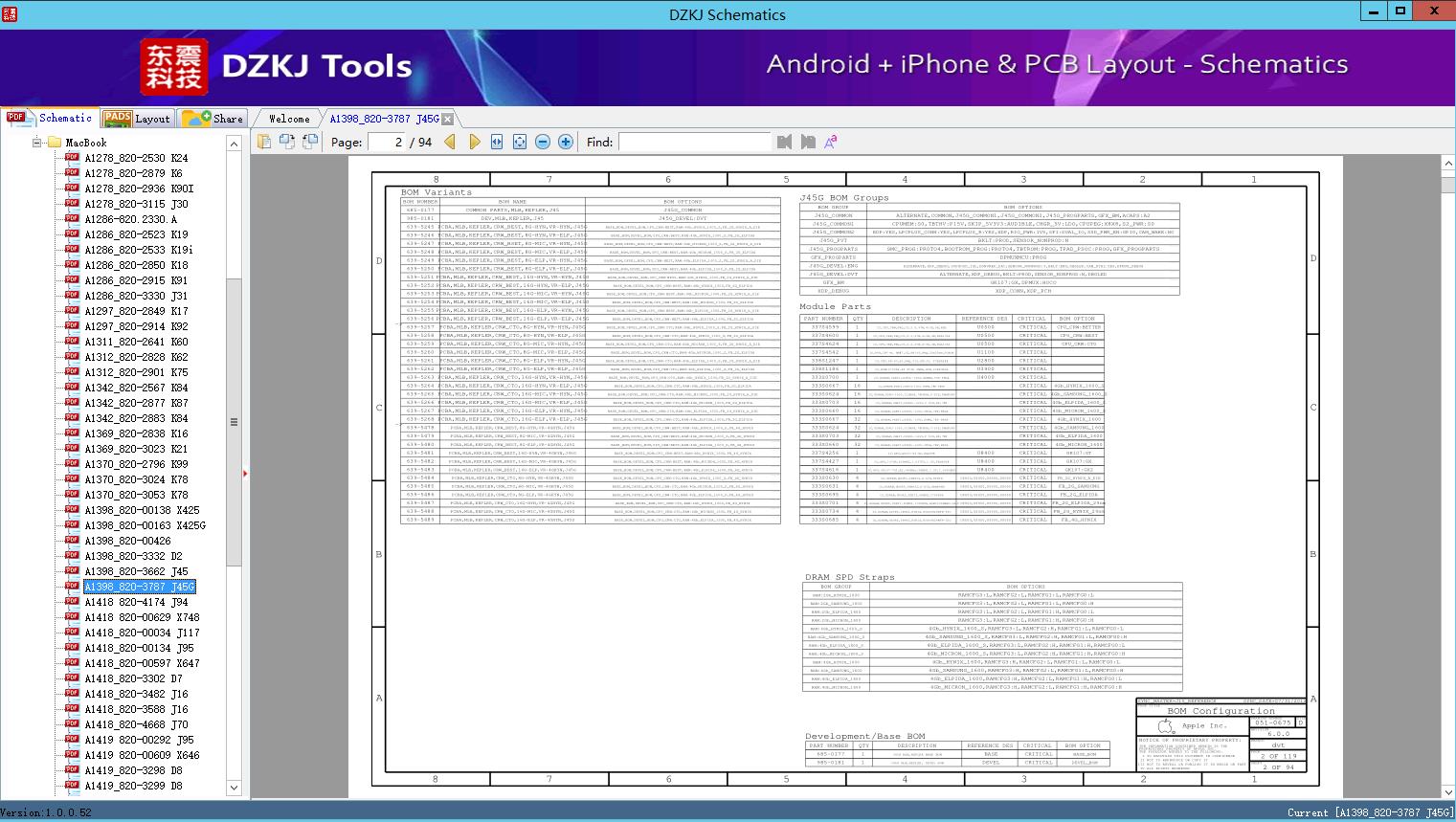Select highlighted A1398_820-3787 J45G tree item
This screenshot has width=1456, height=822.
(x=140, y=587)
